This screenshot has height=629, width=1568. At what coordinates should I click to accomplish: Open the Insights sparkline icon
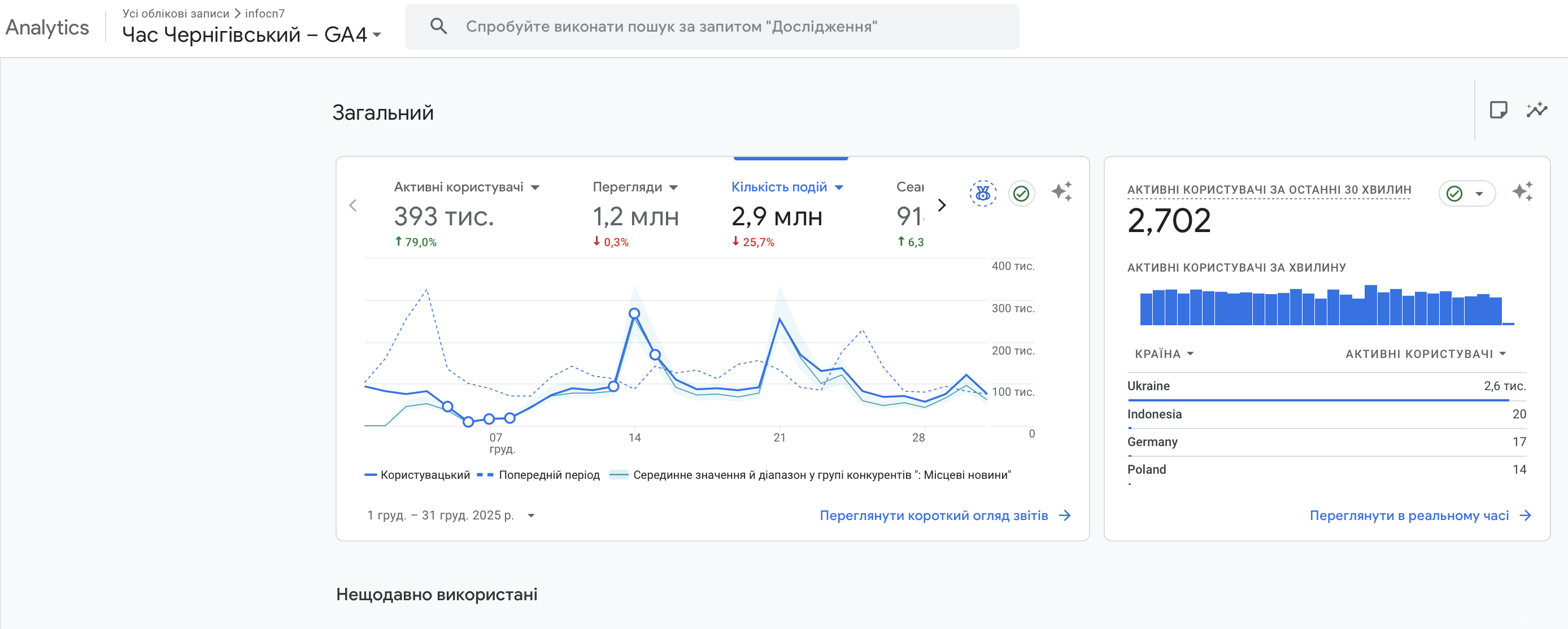[x=1536, y=110]
